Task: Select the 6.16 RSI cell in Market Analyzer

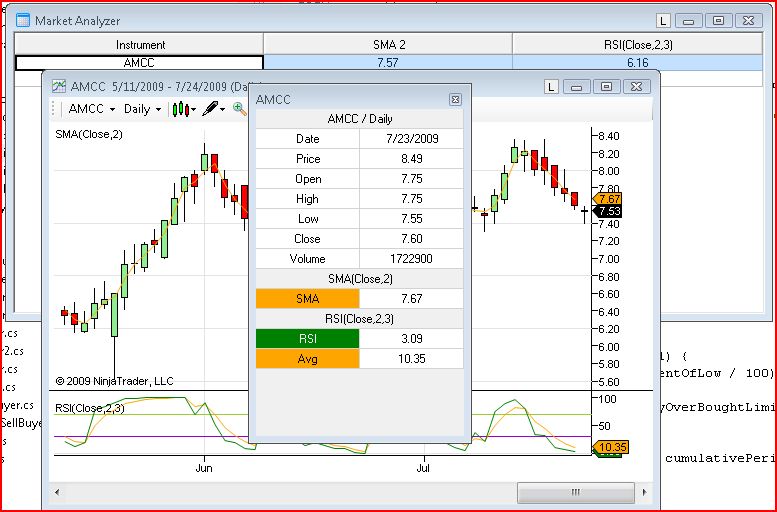Action: [x=637, y=63]
